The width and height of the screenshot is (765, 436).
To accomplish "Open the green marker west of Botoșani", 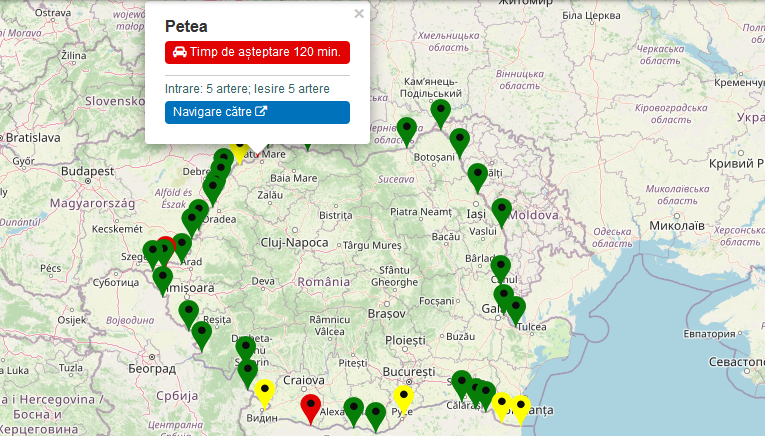I will tap(406, 129).
